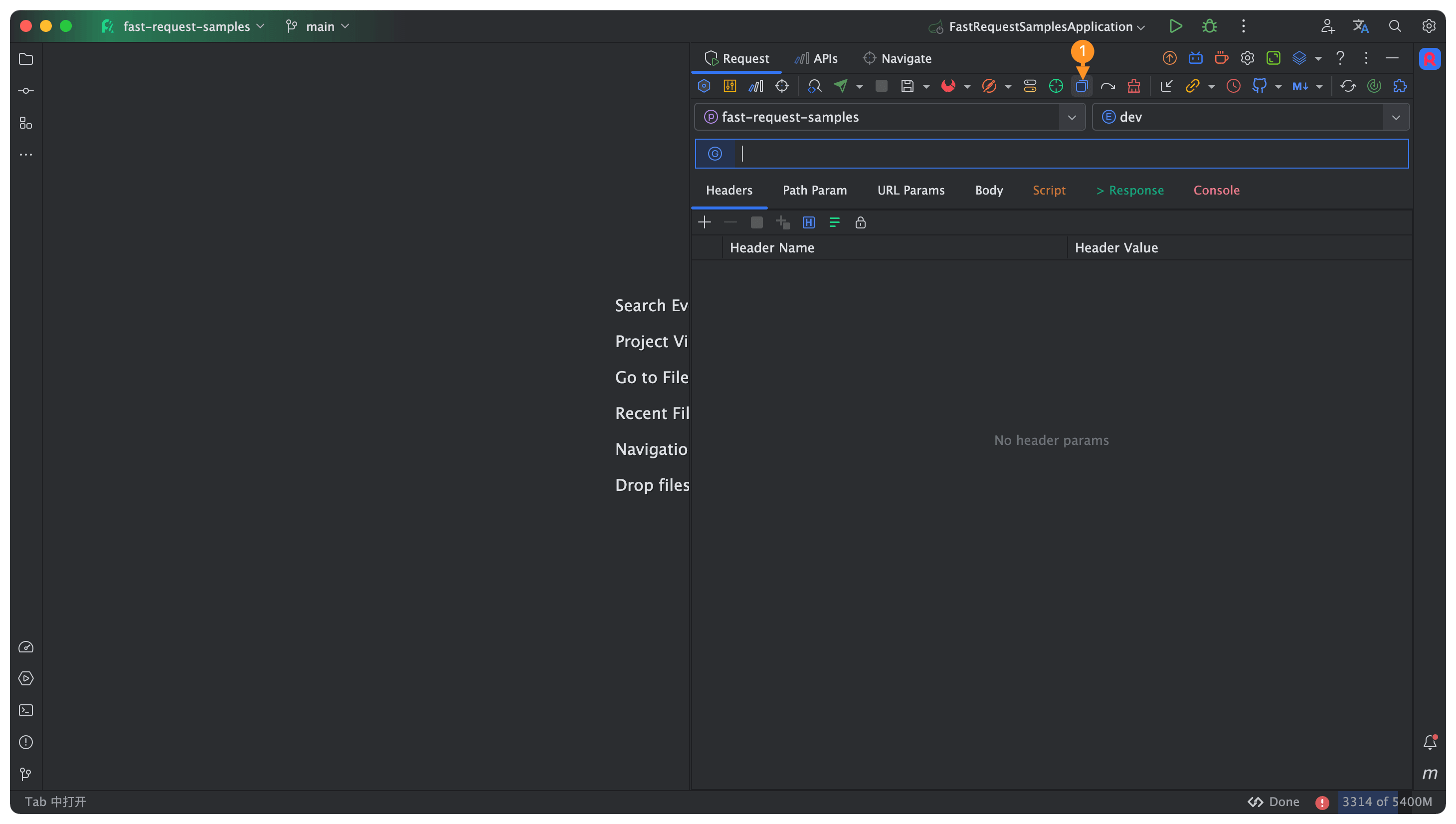Click the memory indicator 3314 of 5400M
The height and width of the screenshot is (824, 1456).
[x=1387, y=802]
